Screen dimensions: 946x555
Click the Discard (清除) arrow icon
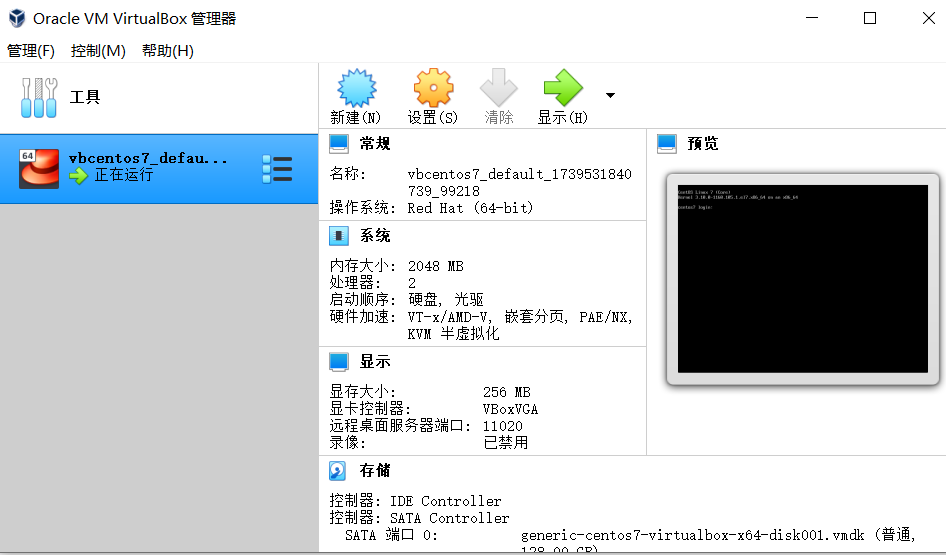pyautogui.click(x=498, y=88)
